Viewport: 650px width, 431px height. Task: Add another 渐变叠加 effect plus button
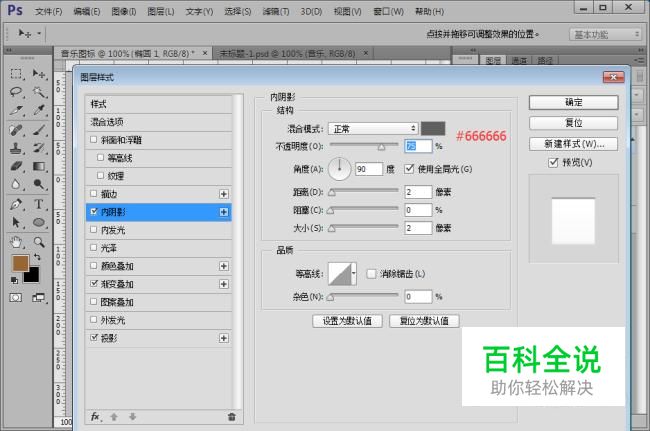pyautogui.click(x=223, y=284)
